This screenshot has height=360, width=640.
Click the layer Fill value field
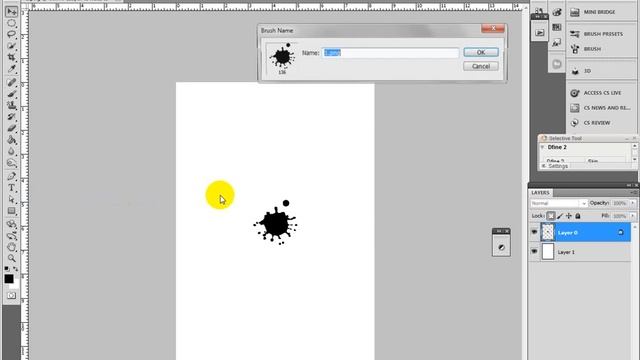620,216
